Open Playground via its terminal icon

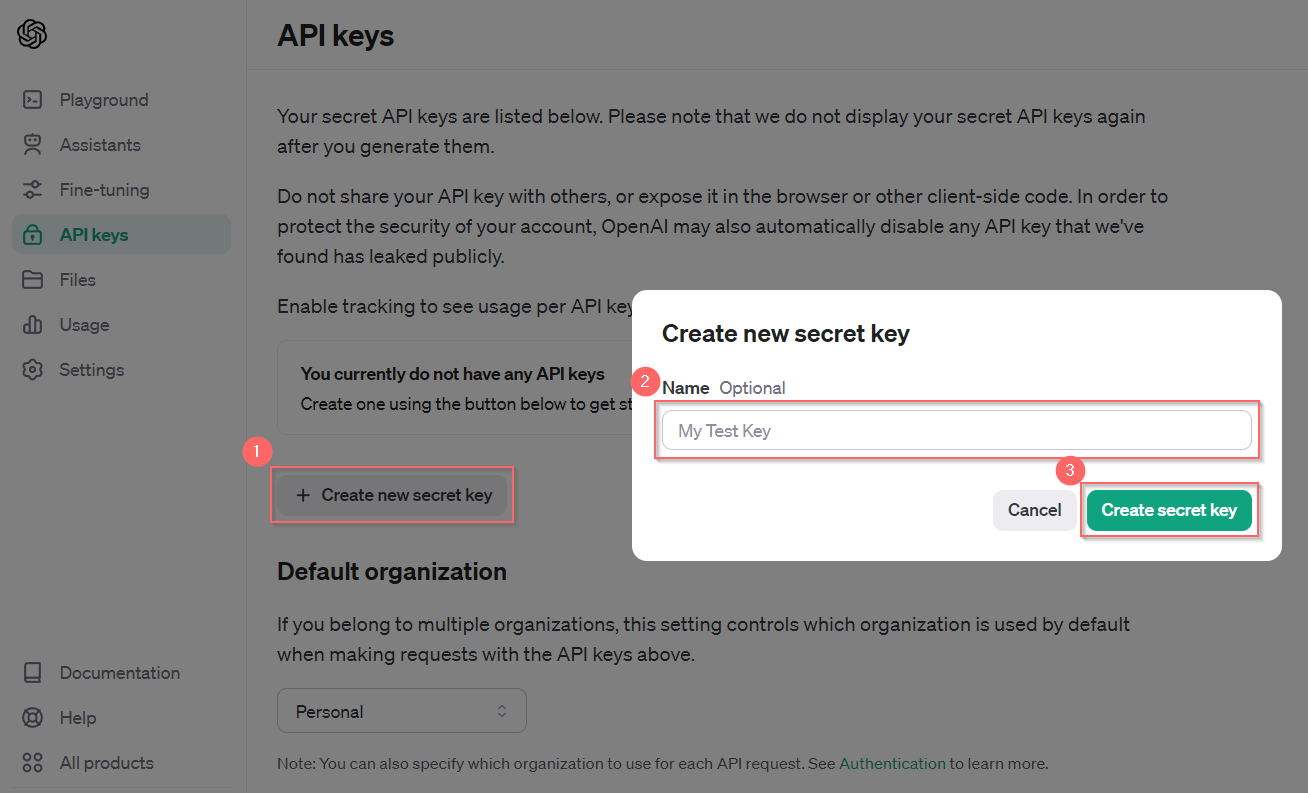pyautogui.click(x=33, y=100)
